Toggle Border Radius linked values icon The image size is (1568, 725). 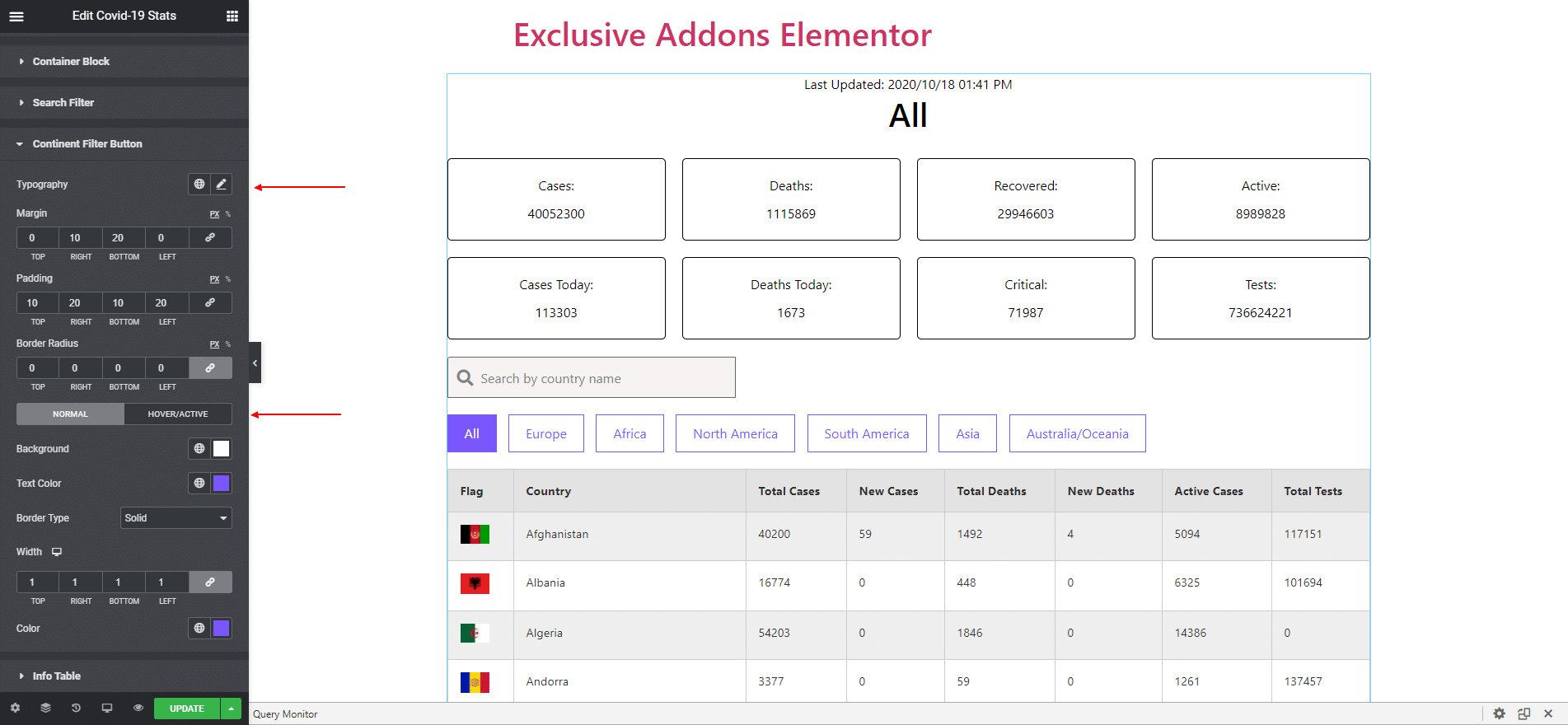click(x=210, y=368)
